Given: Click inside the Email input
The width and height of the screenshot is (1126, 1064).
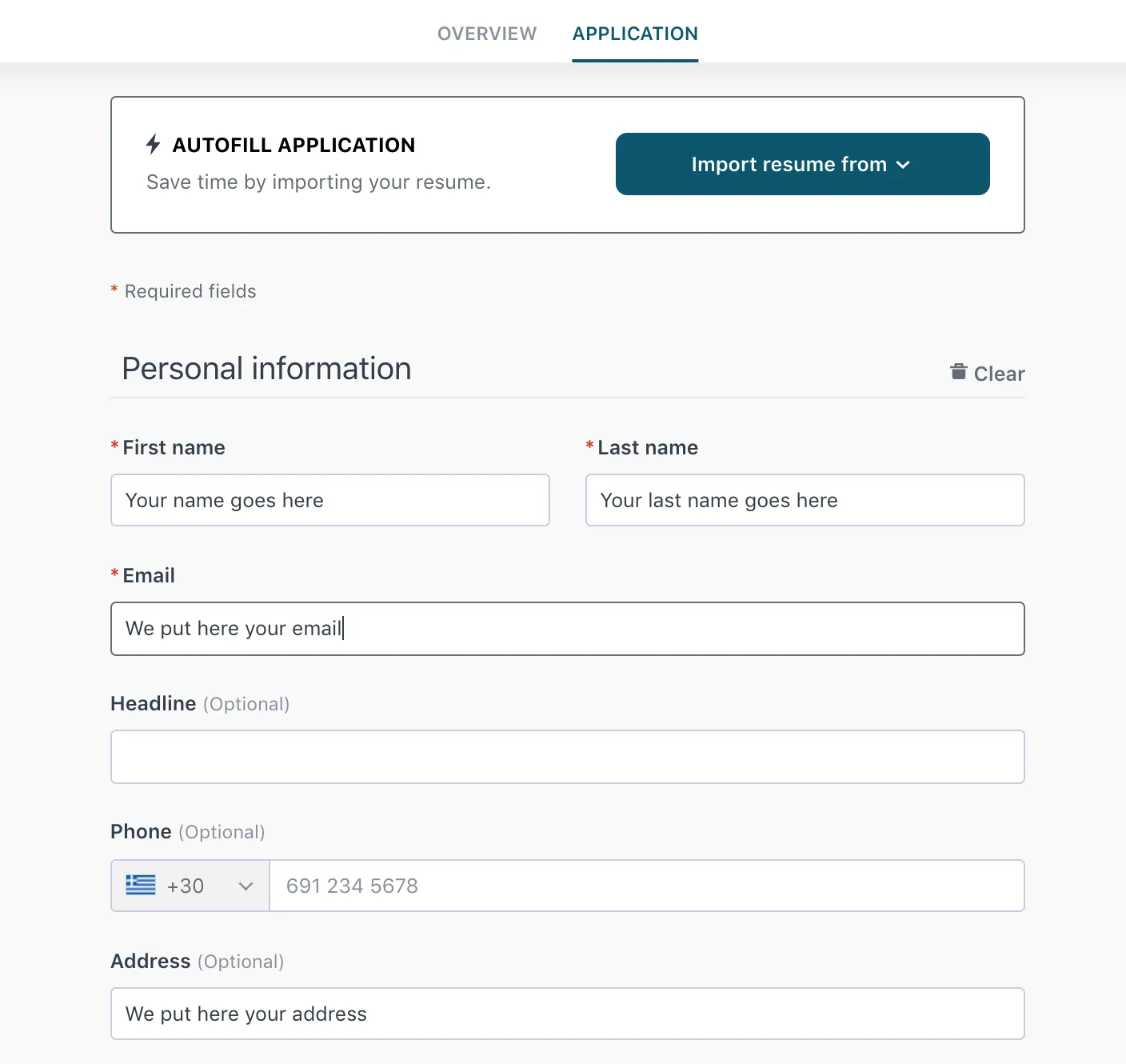Looking at the screenshot, I should tap(568, 629).
